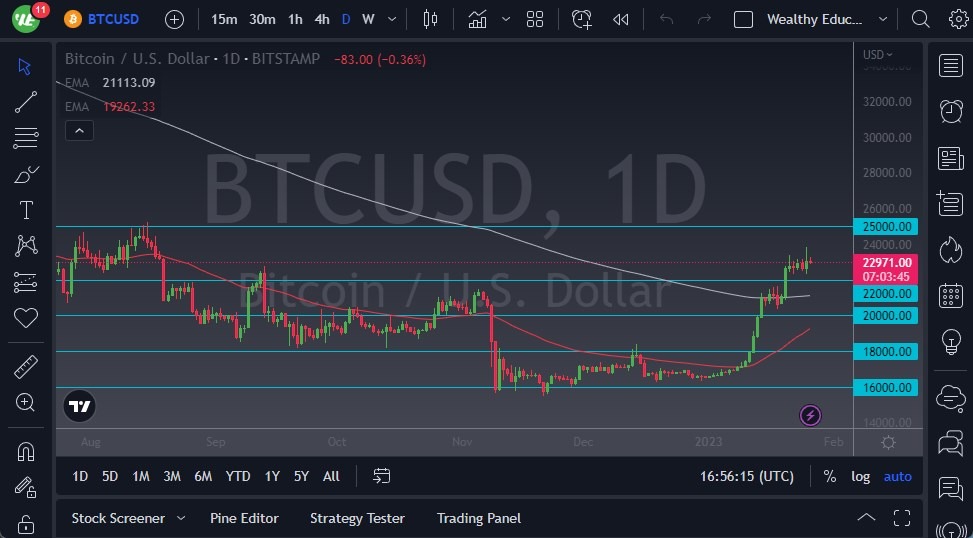This screenshot has height=538, width=973.
Task: Open chart settings gear in top bar
Action: click(959, 19)
